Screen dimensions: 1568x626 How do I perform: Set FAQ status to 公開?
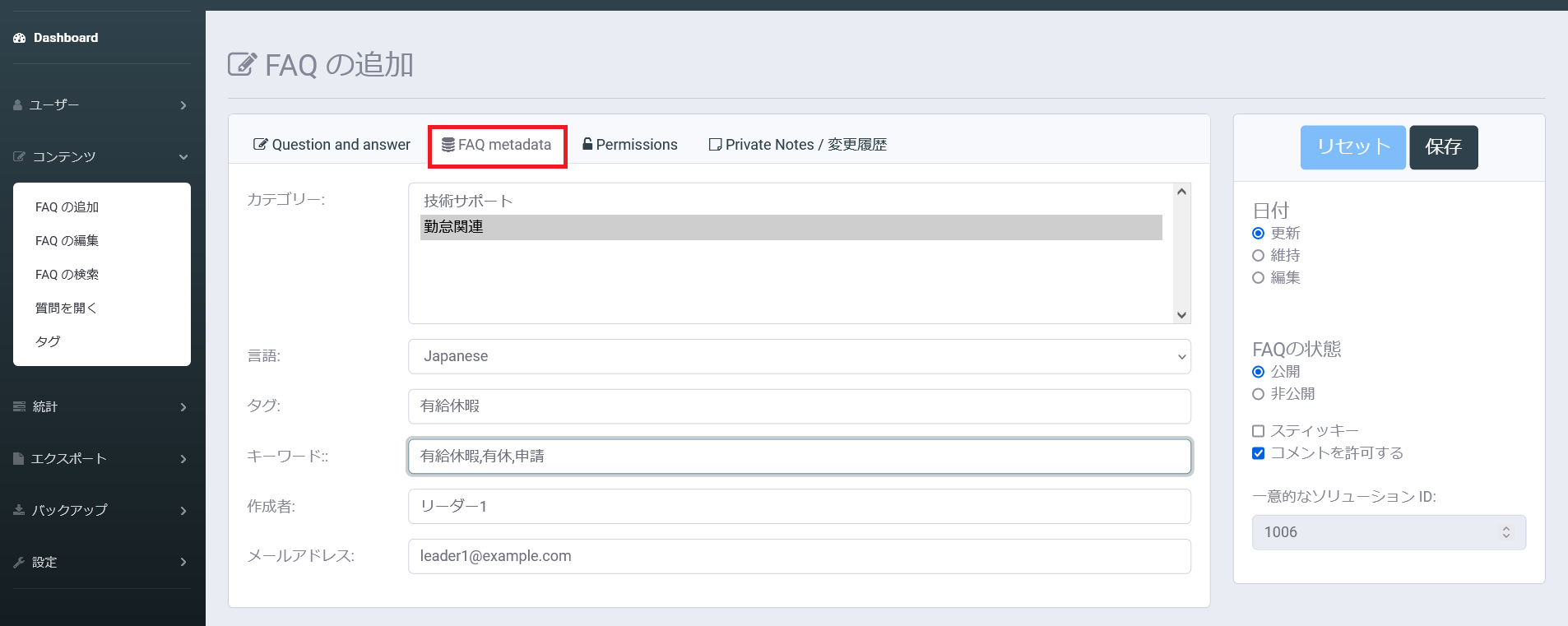(1258, 372)
